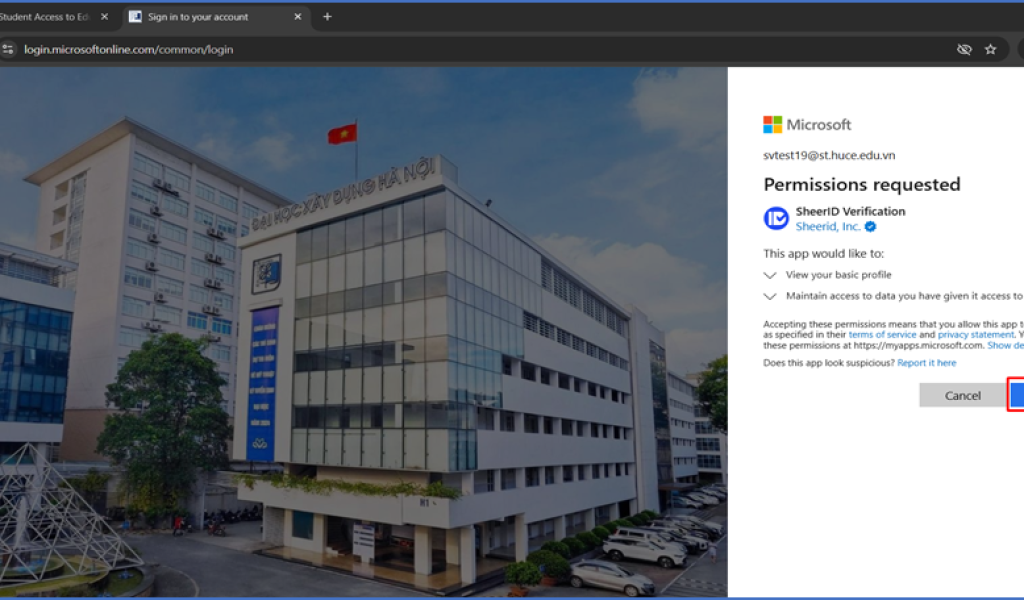This screenshot has height=600, width=1024.
Task: Click the SheerID Verification app icon
Action: point(776,218)
